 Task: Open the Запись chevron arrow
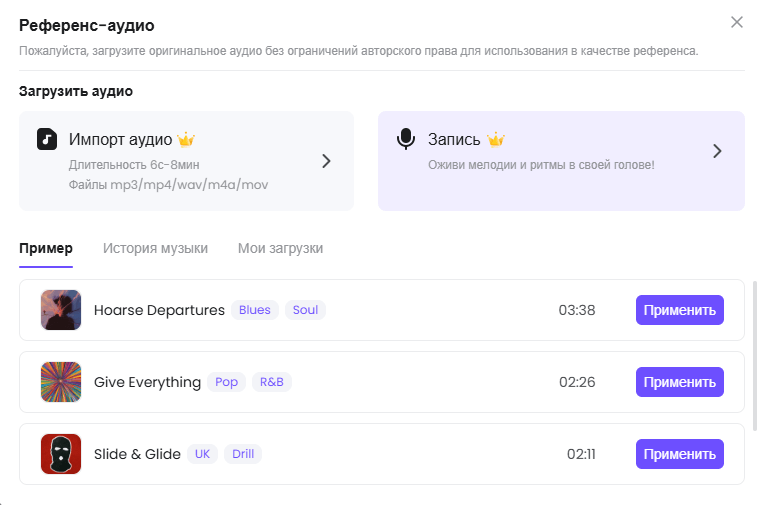(717, 151)
